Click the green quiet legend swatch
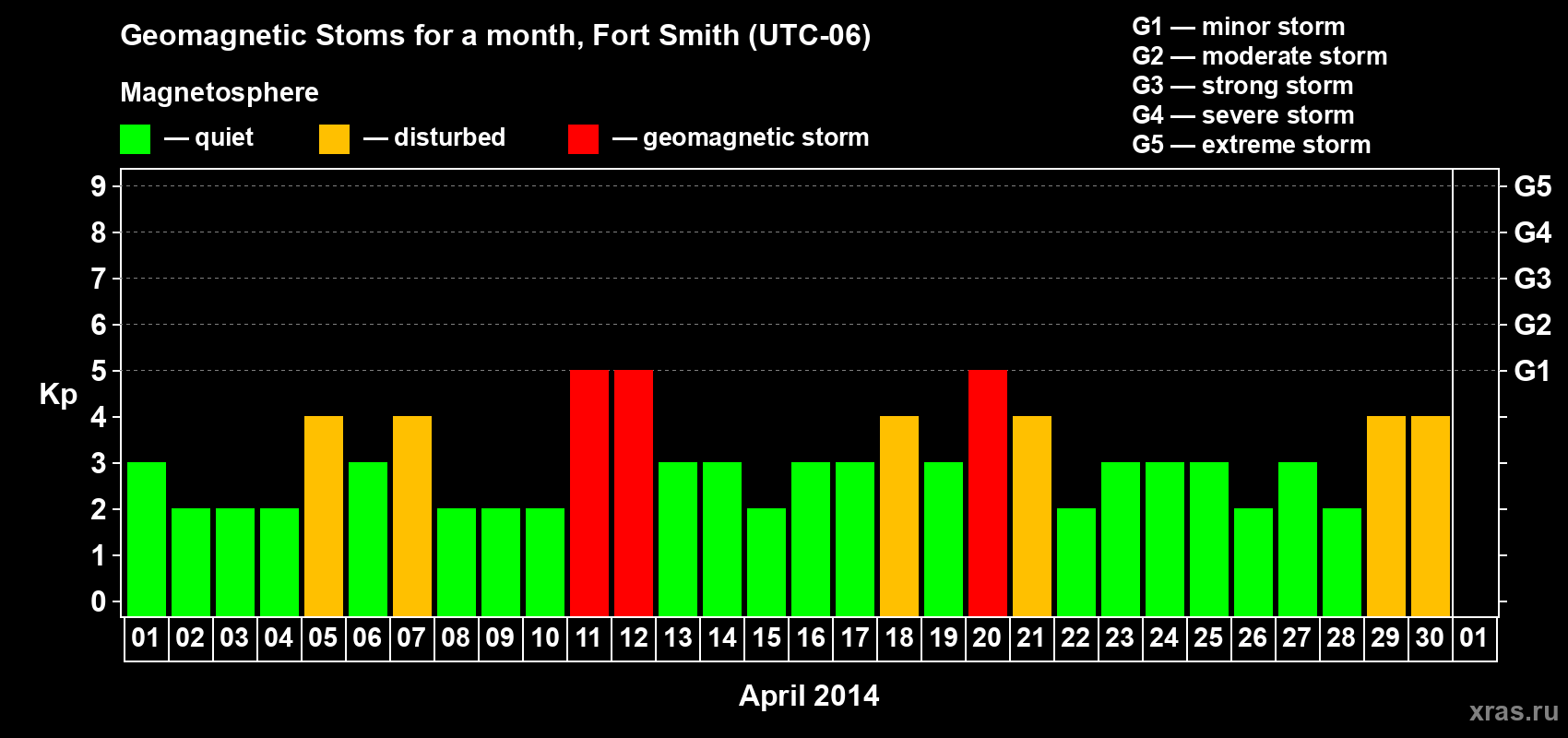 [x=135, y=139]
